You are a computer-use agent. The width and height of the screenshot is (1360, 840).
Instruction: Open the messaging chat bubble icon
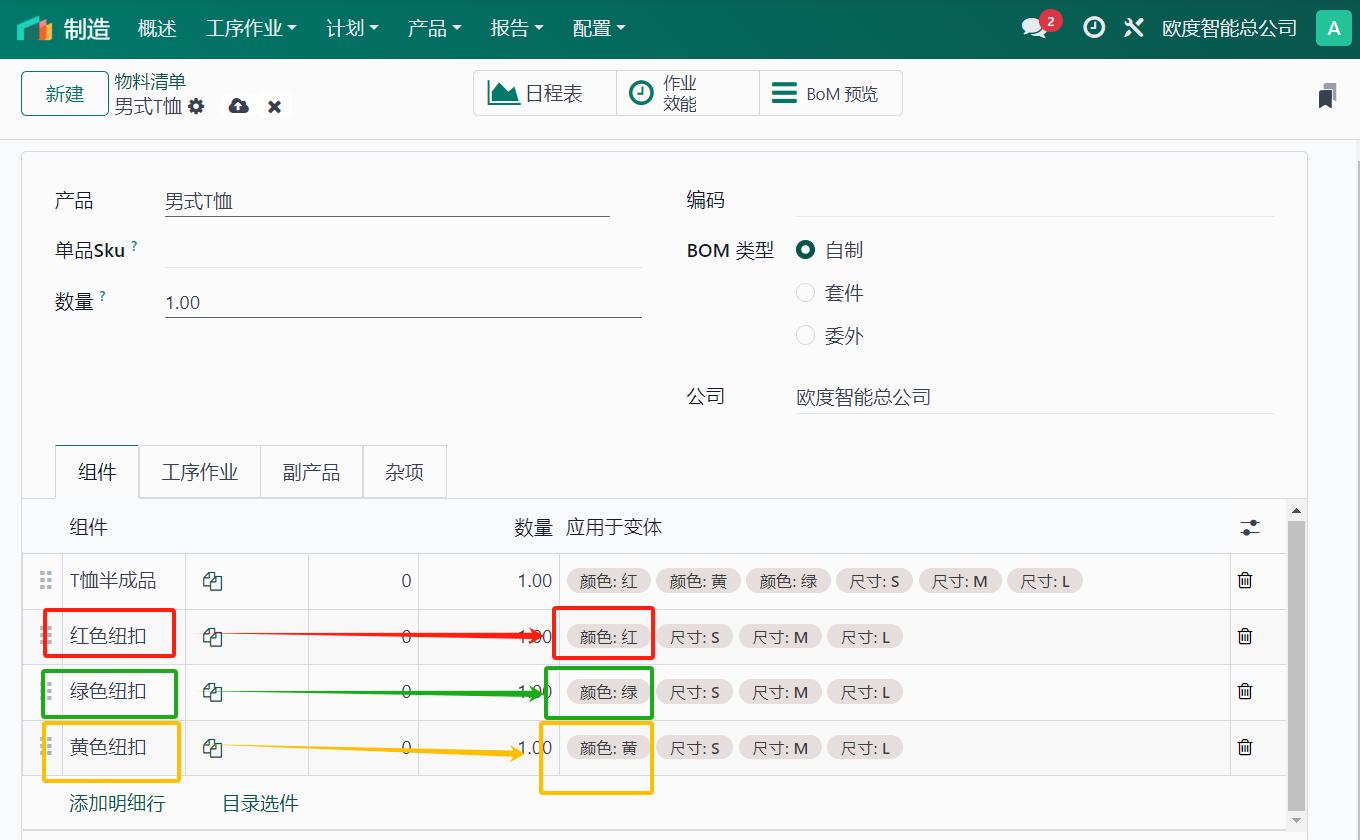1032,28
